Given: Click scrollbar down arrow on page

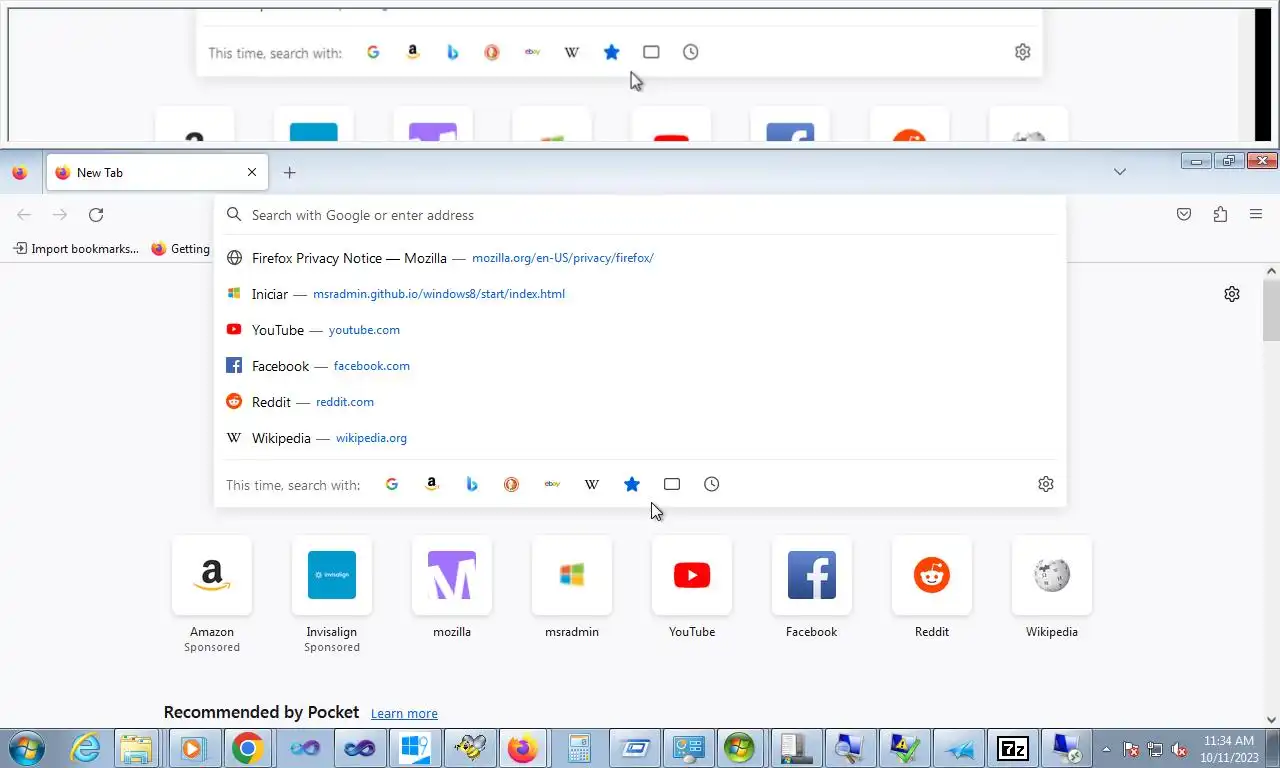Looking at the screenshot, I should [x=1271, y=719].
